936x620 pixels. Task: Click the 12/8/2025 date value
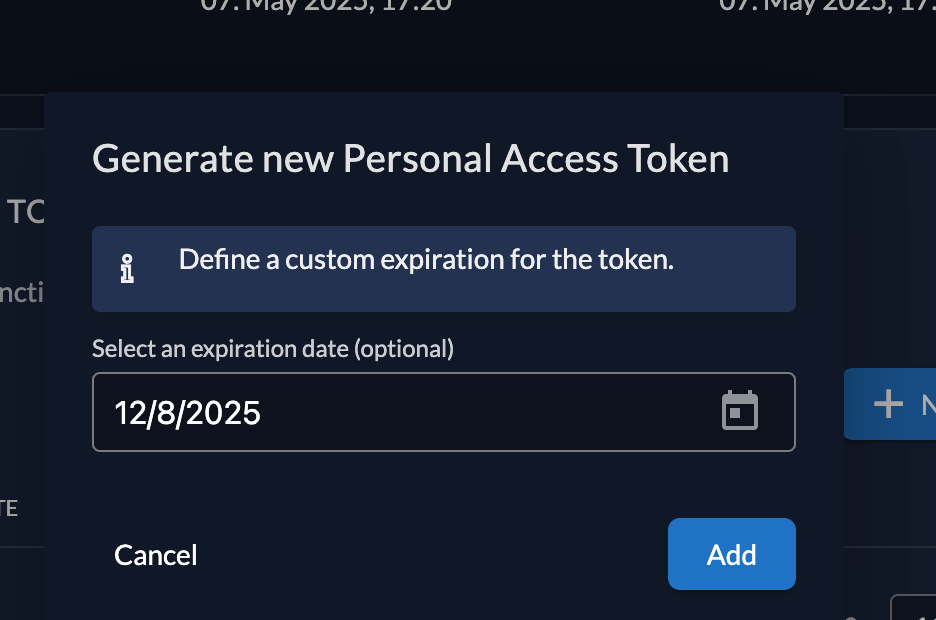point(188,413)
